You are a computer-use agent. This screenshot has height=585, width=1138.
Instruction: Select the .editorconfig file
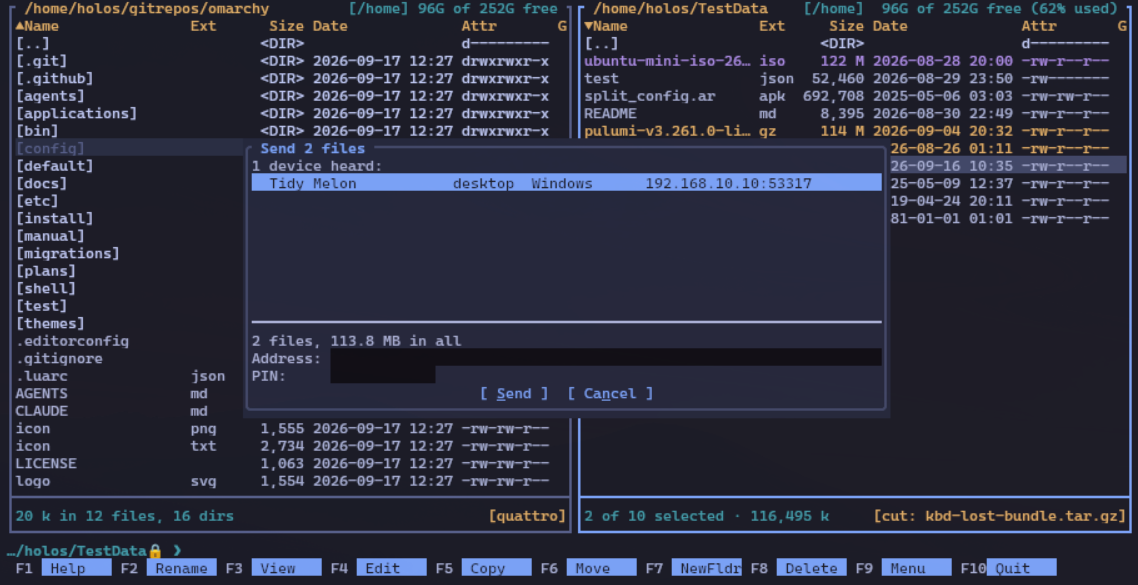tap(129, 340)
